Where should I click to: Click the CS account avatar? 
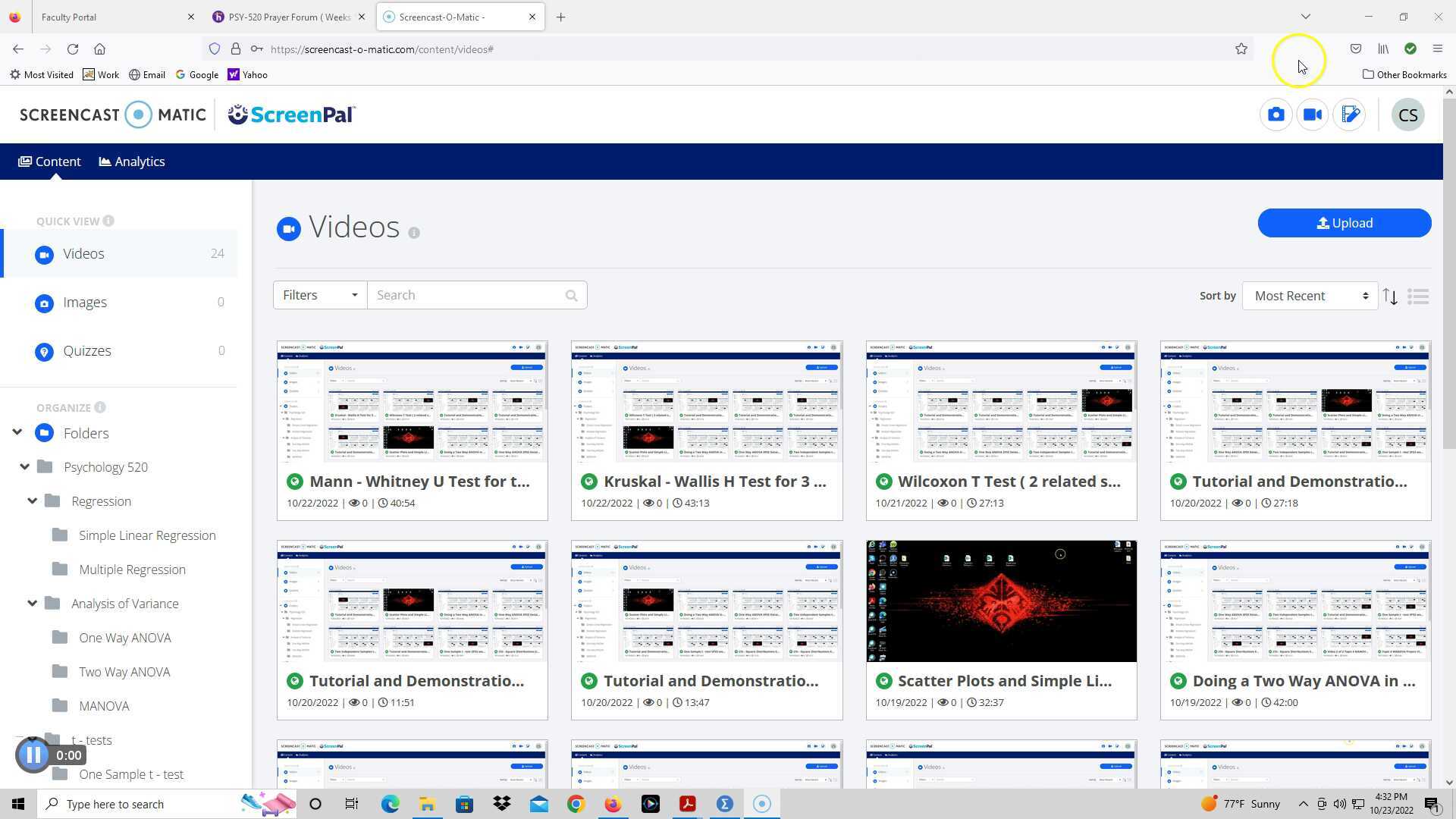pyautogui.click(x=1407, y=115)
